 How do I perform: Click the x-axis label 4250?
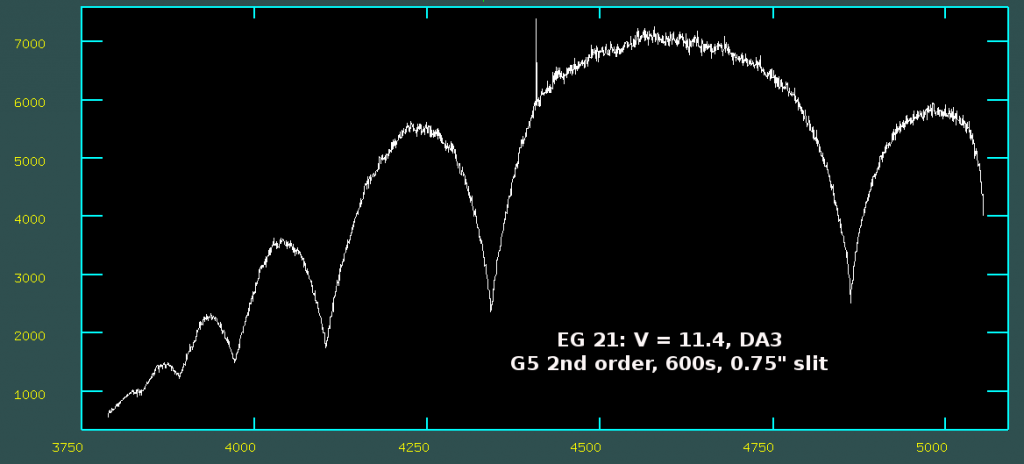[x=413, y=448]
